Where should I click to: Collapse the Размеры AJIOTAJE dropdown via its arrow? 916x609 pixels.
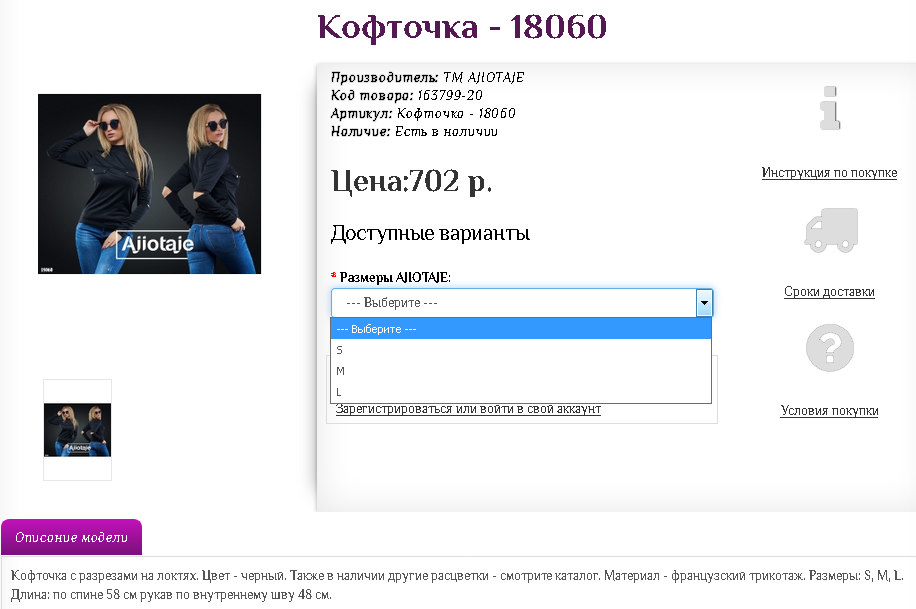(704, 303)
